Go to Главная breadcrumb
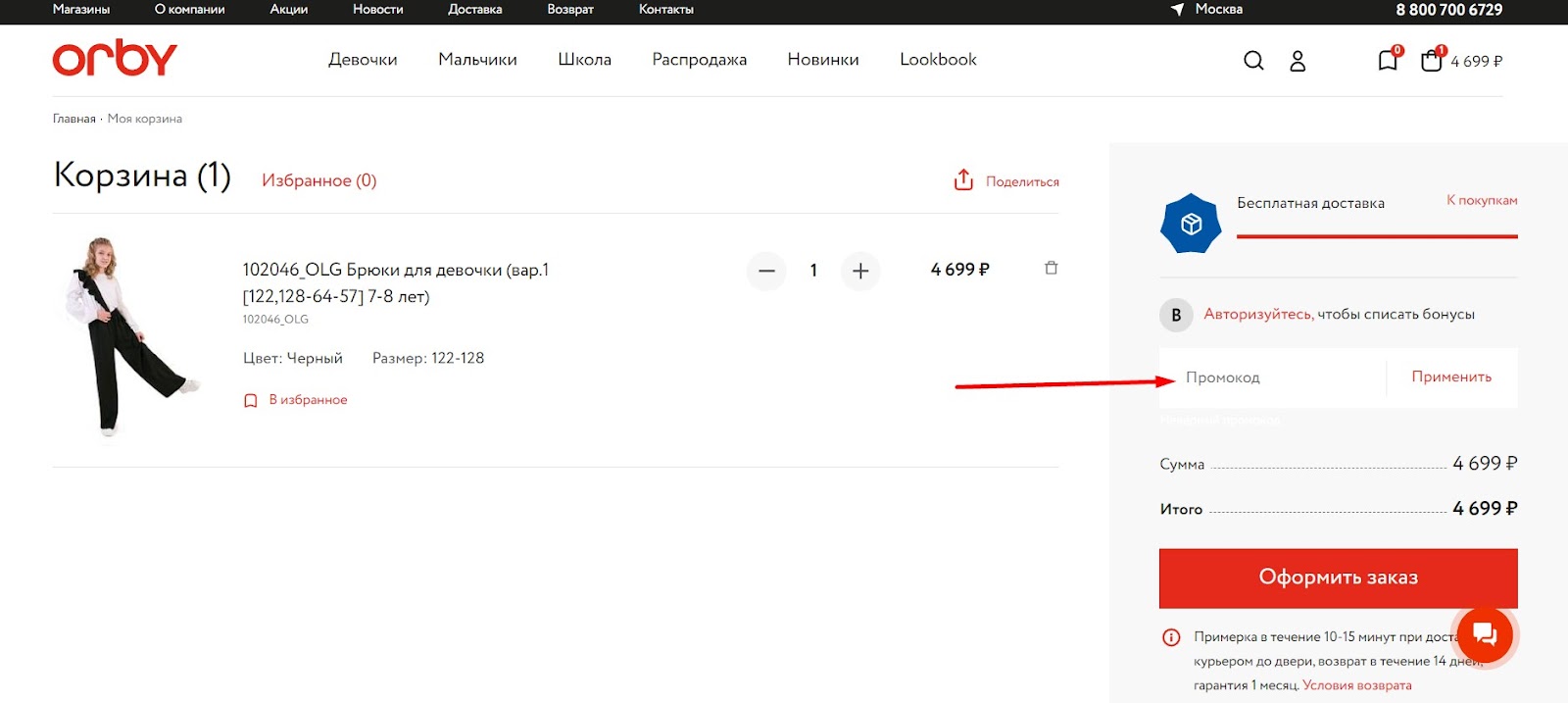 [74, 119]
